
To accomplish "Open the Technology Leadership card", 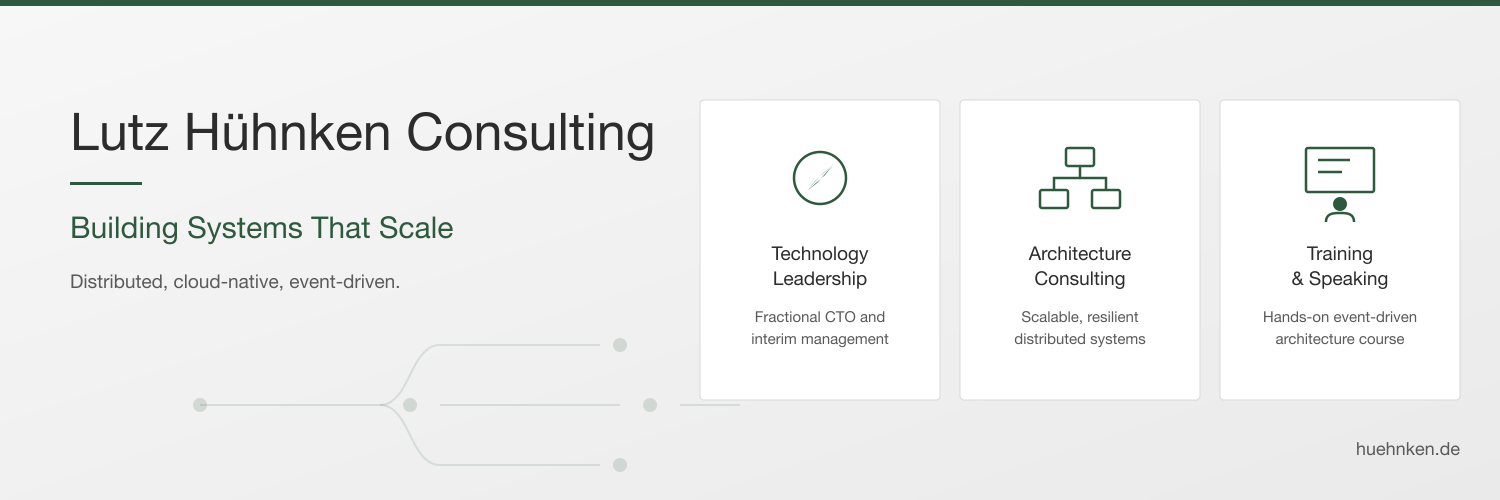I will point(820,250).
